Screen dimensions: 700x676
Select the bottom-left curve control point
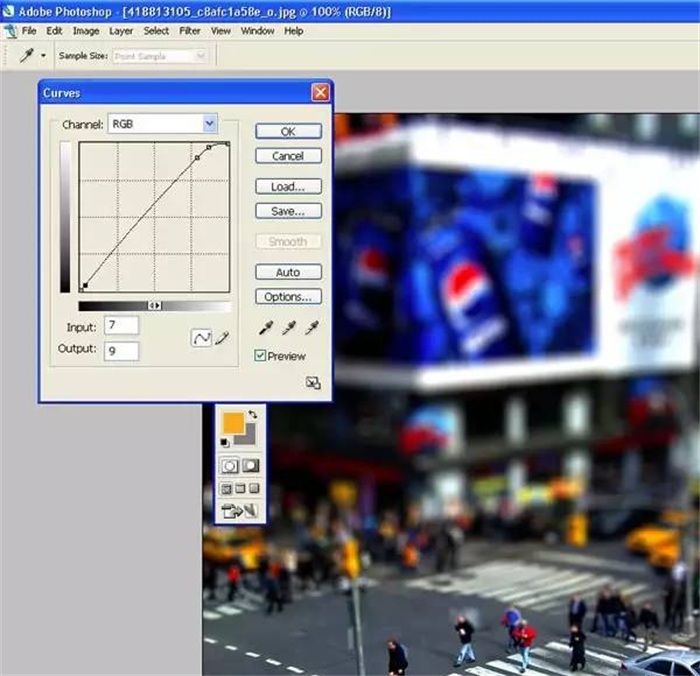(x=85, y=285)
